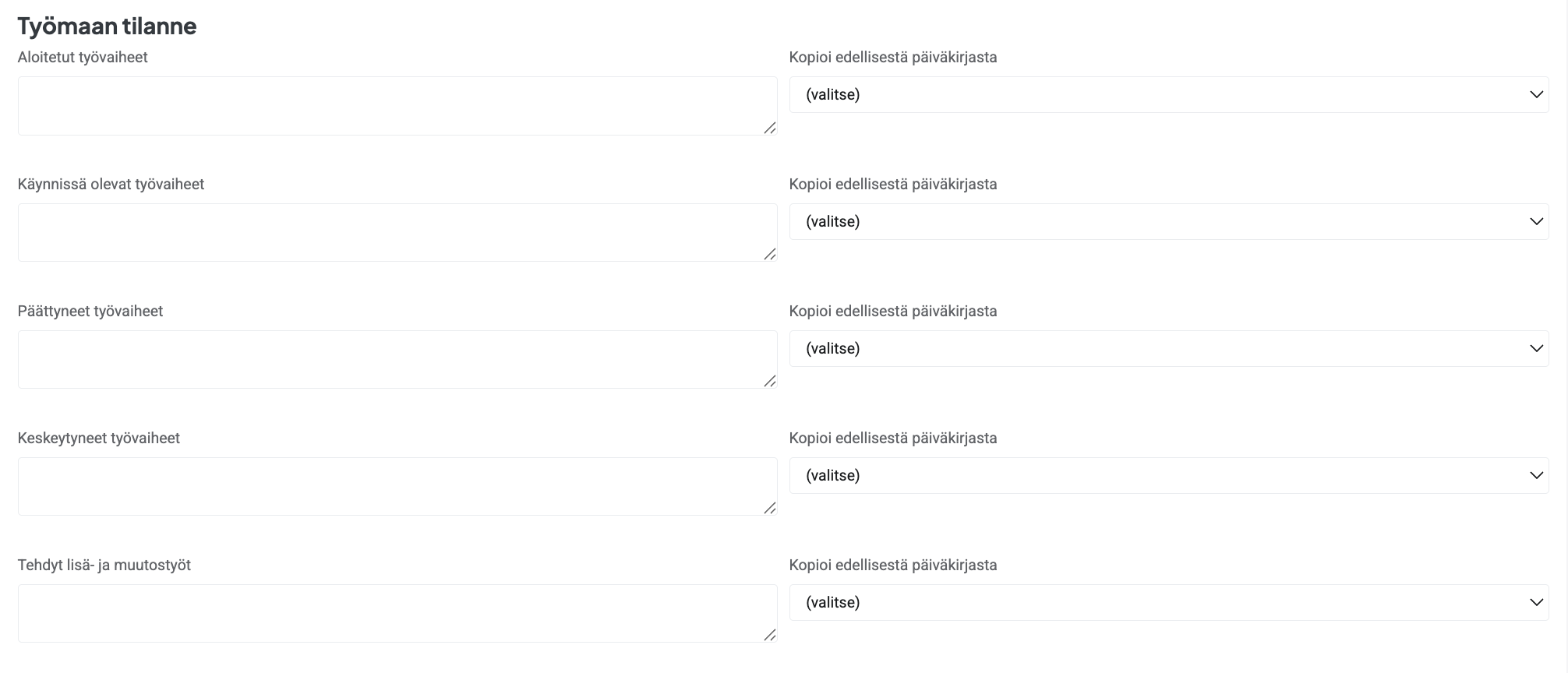
Task: Click the 'Käynnissä olevat työvaiheet' label
Action: pyautogui.click(x=111, y=185)
